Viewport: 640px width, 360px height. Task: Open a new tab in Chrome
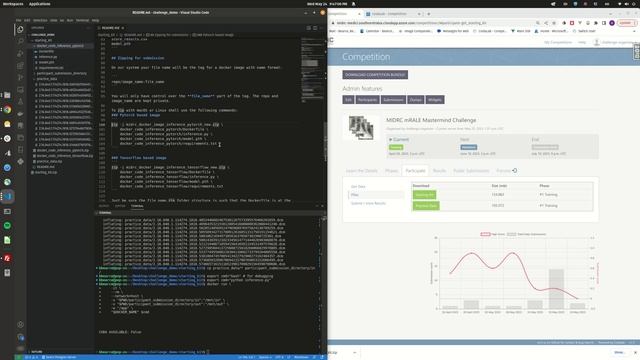(x=429, y=14)
